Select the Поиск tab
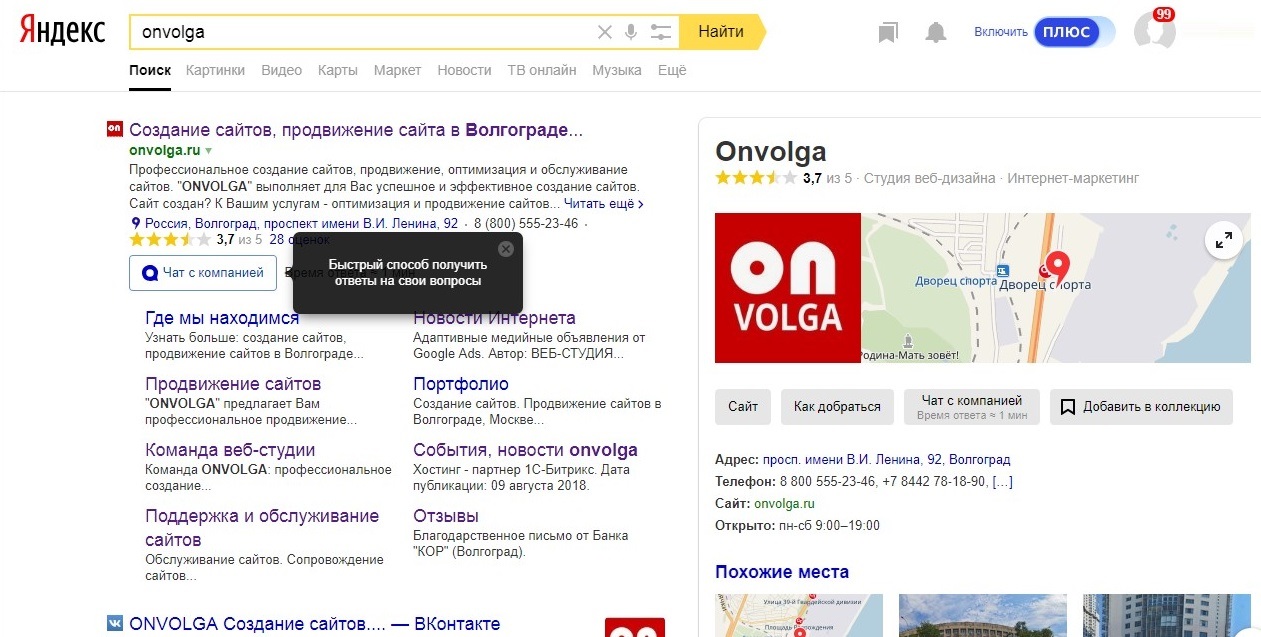The image size is (1261, 637). pyautogui.click(x=150, y=70)
